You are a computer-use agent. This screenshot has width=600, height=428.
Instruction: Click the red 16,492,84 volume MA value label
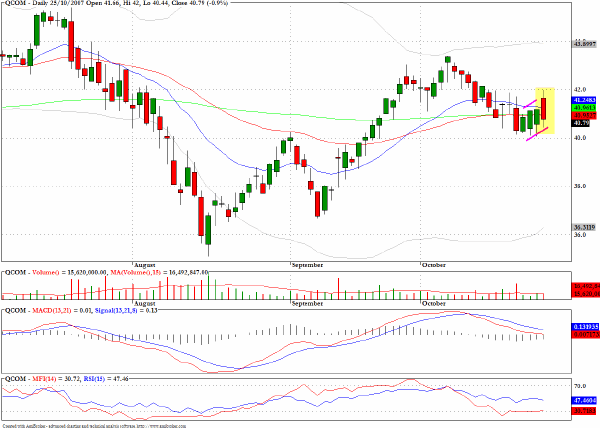tap(585, 286)
